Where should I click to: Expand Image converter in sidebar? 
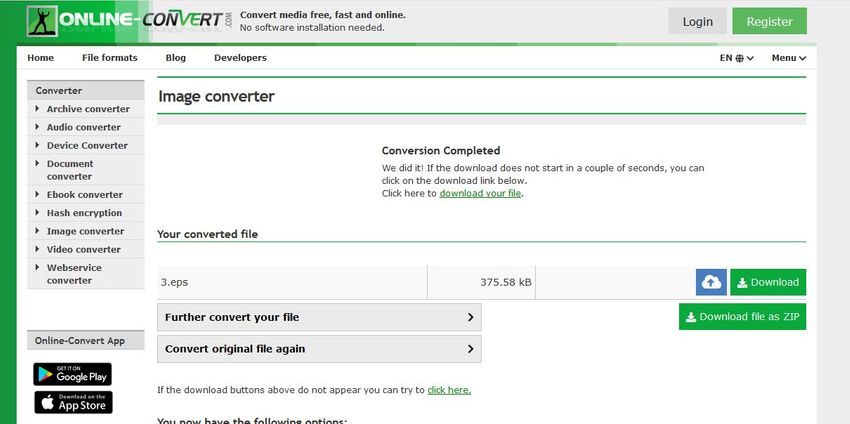85,231
